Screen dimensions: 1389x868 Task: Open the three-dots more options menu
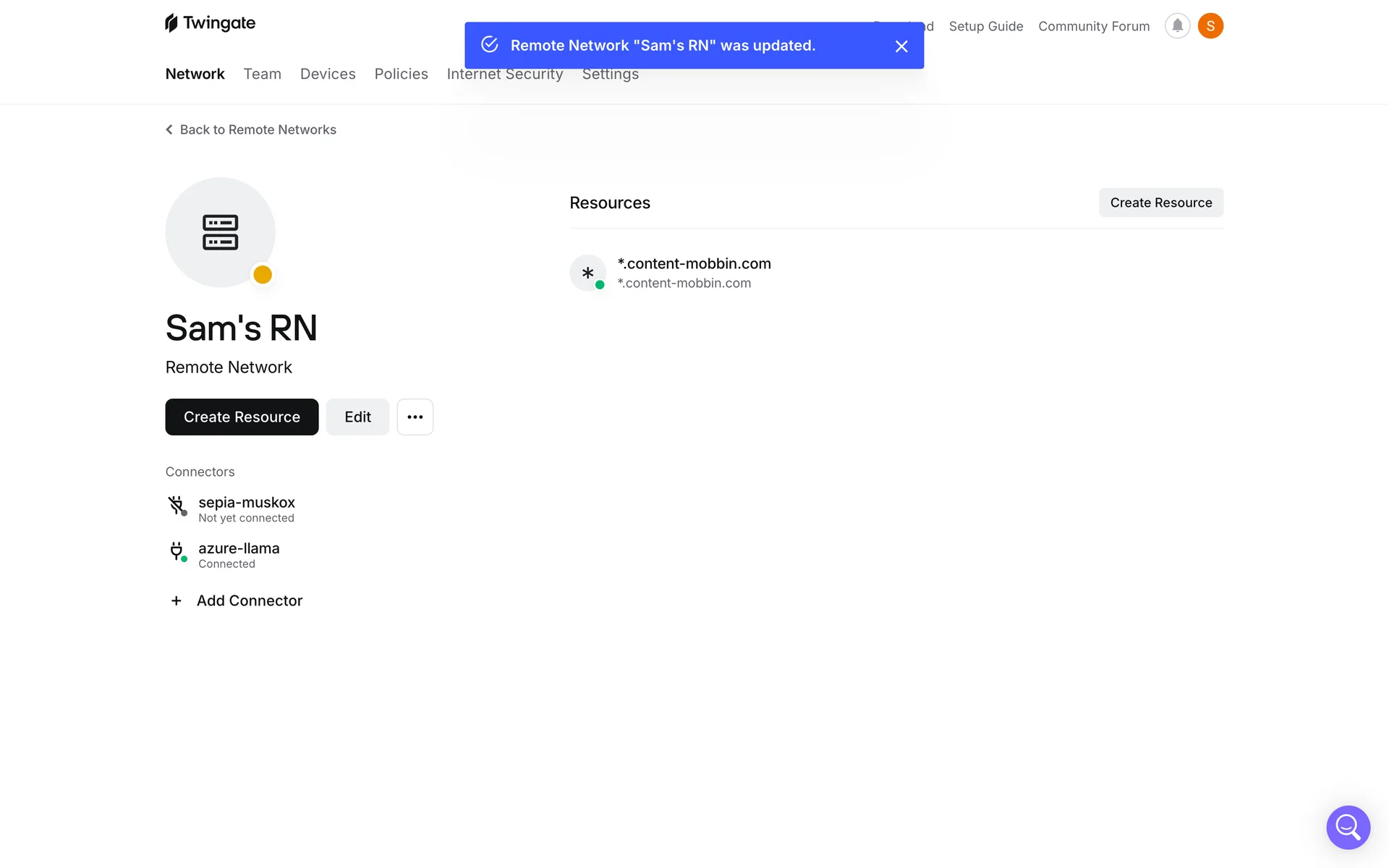(415, 417)
